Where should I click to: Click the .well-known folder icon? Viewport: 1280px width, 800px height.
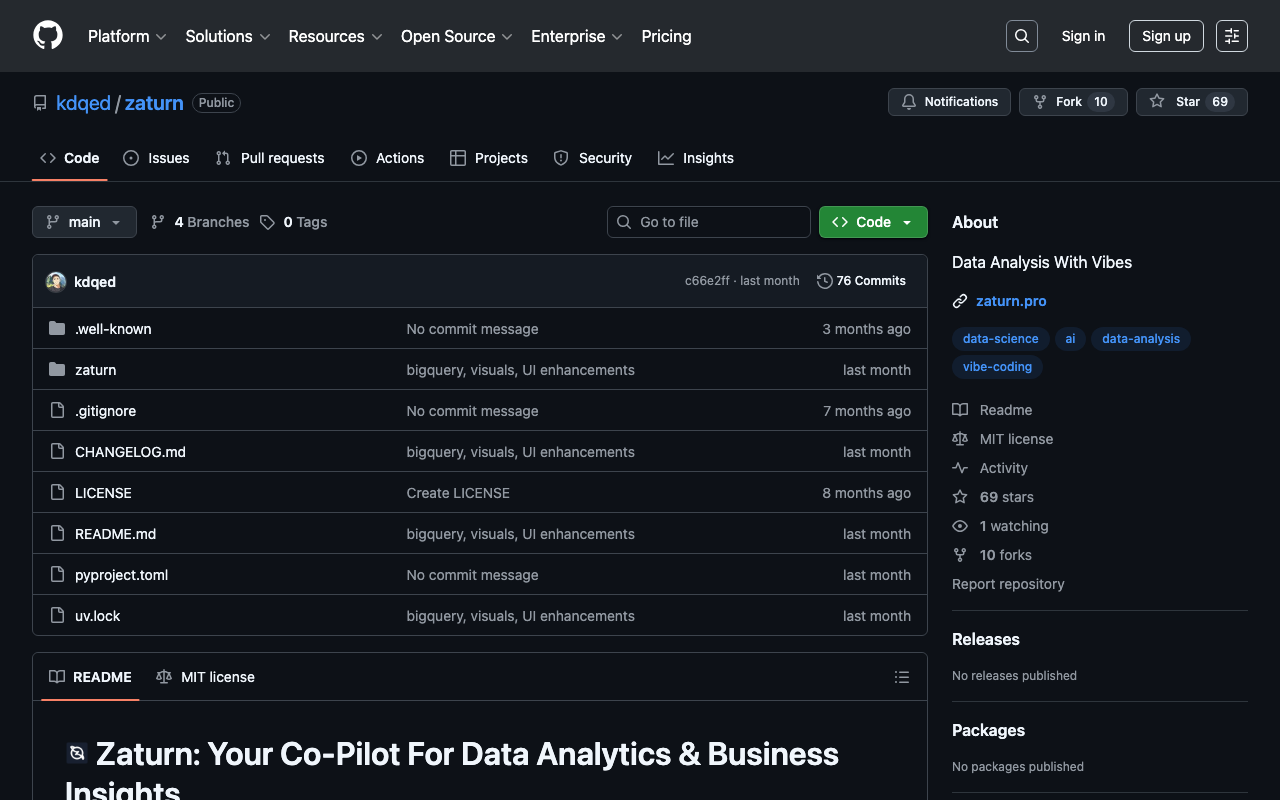point(57,329)
